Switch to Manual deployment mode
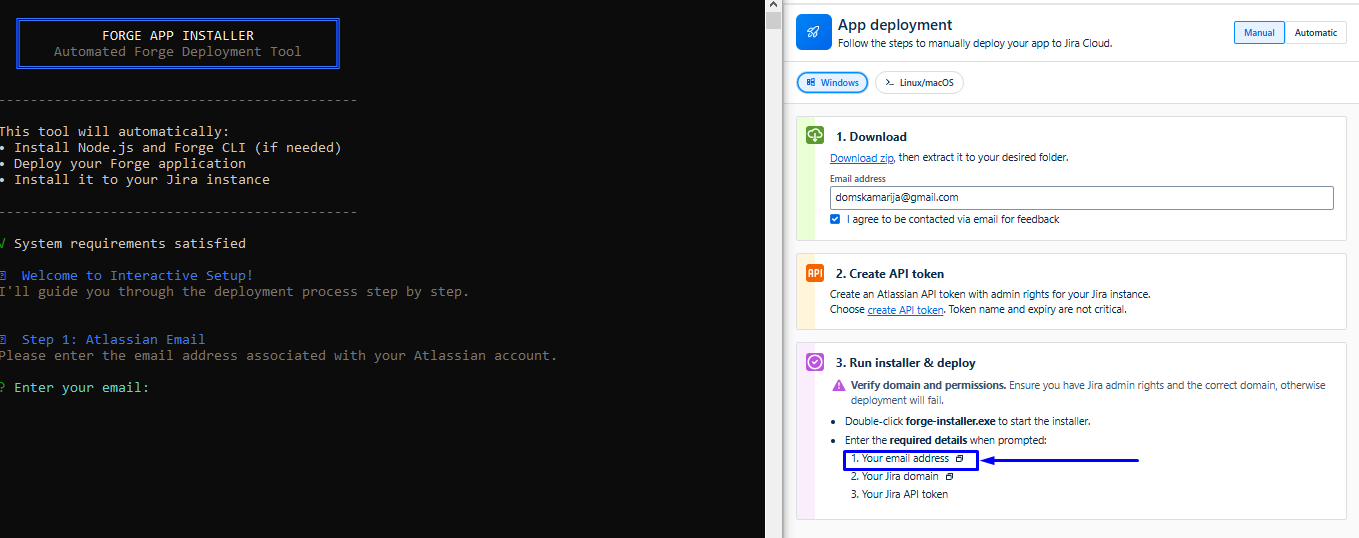The image size is (1359, 538). point(1259,33)
